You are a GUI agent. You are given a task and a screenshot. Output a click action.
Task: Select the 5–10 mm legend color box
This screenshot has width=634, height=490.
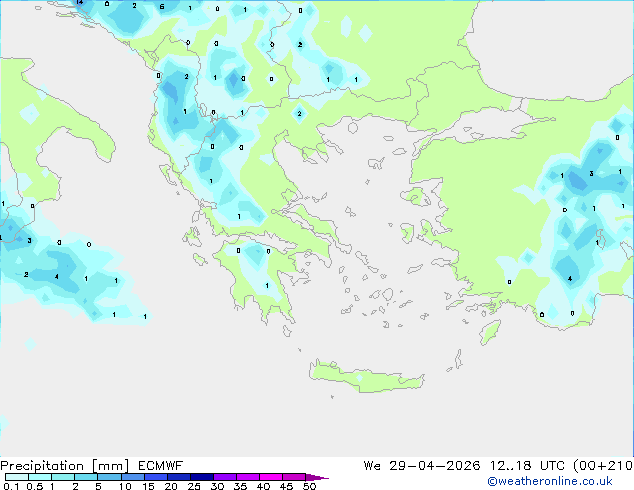109,477
